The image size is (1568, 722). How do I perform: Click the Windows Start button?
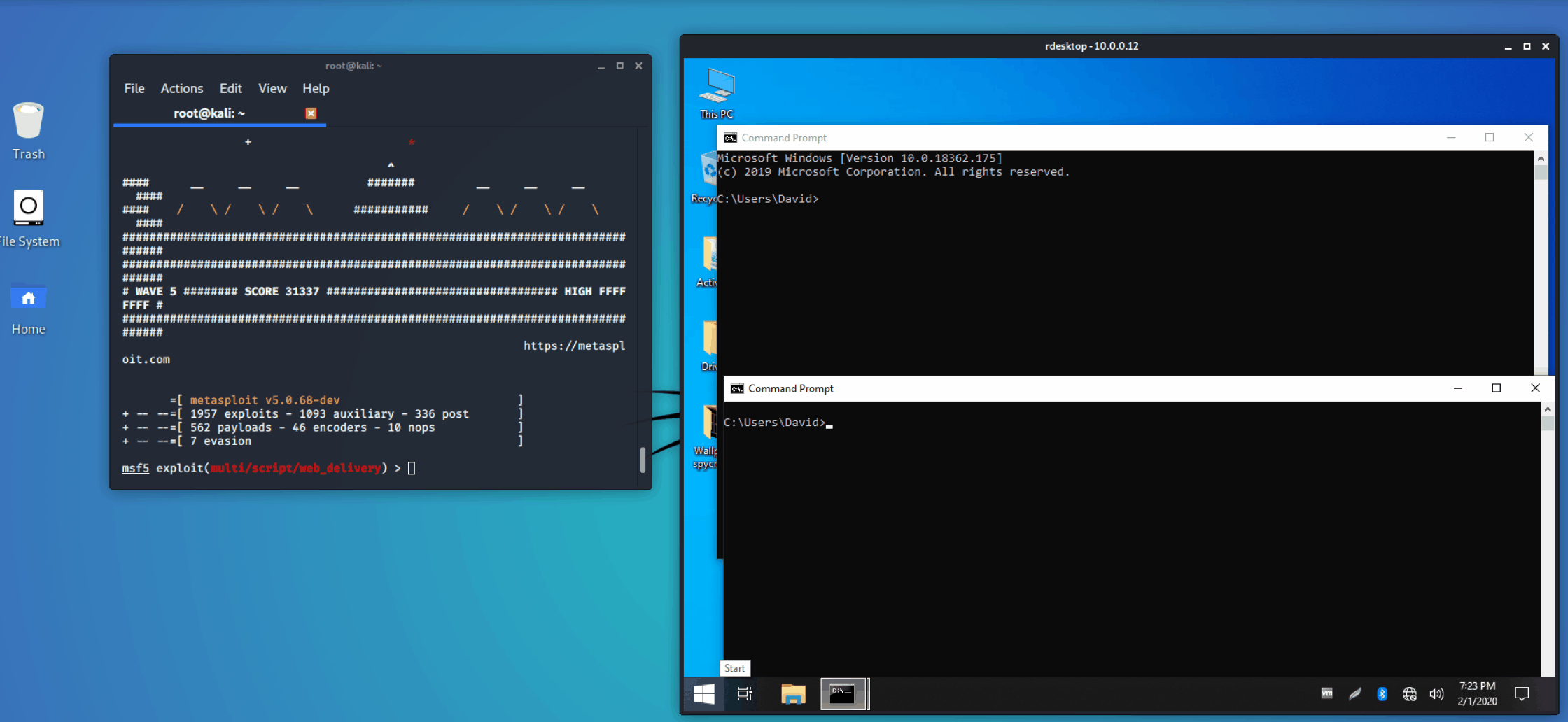703,693
